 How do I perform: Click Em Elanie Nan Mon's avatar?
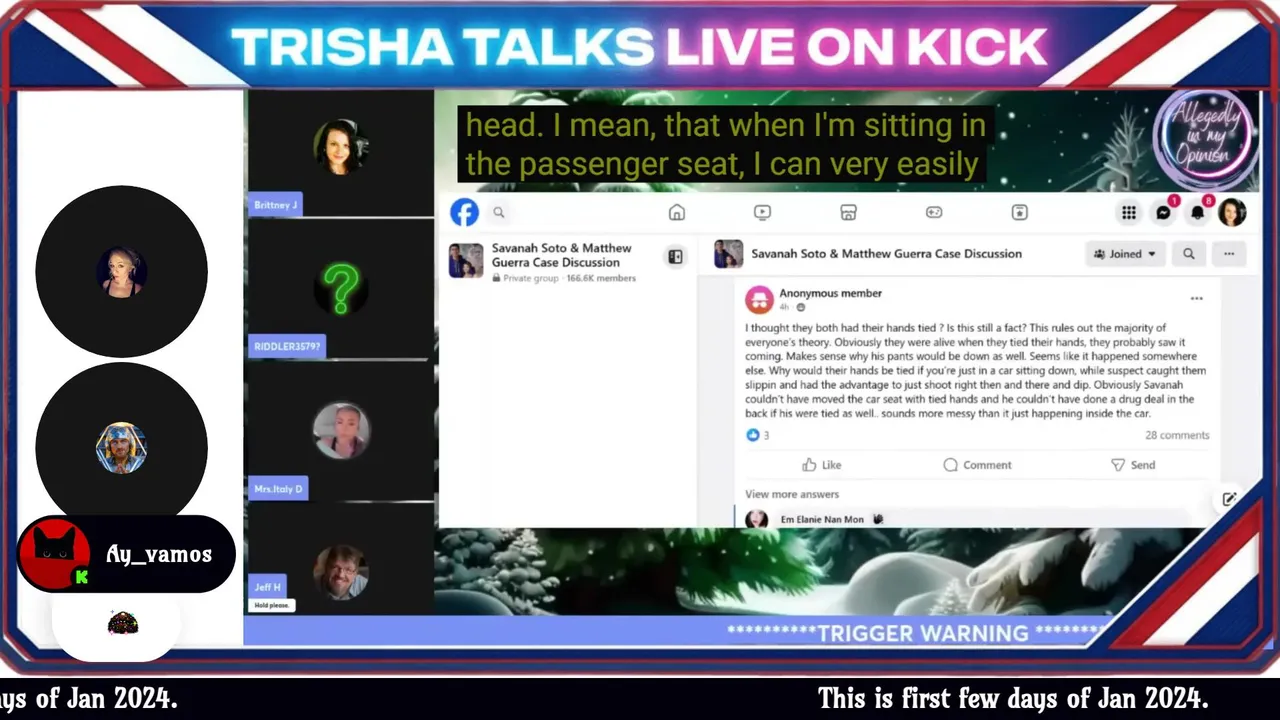point(757,519)
